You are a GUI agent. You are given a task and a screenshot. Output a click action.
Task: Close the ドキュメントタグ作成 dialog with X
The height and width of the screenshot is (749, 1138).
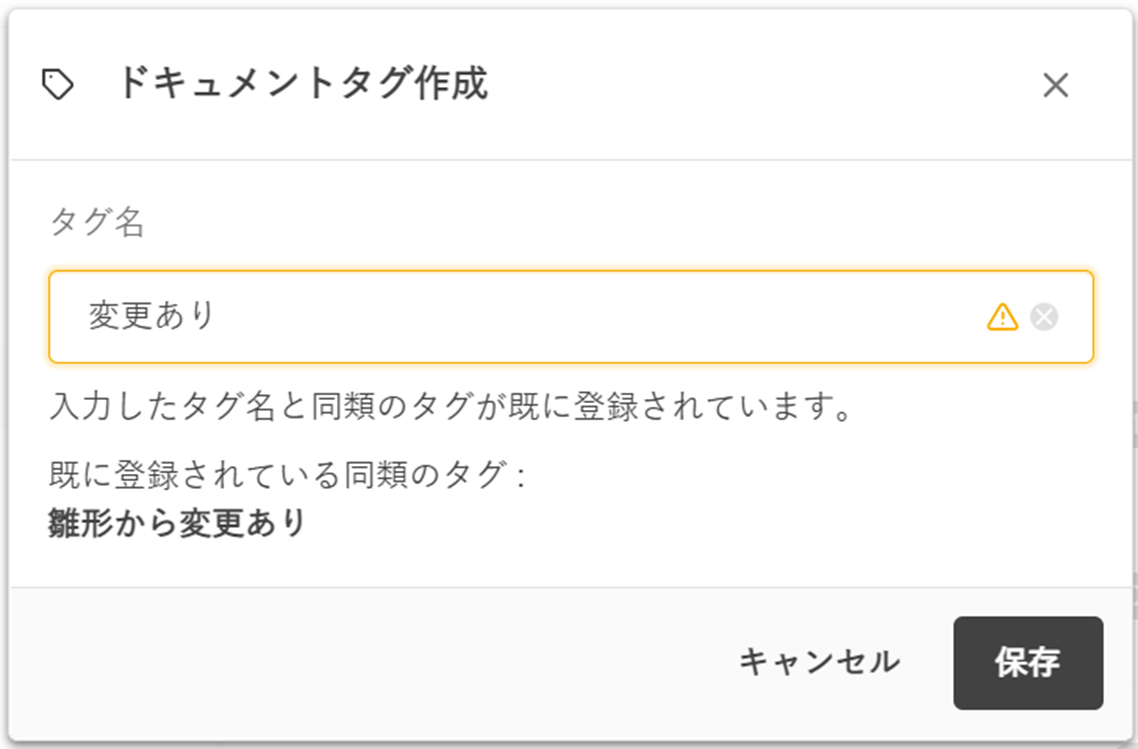pyautogui.click(x=1055, y=86)
